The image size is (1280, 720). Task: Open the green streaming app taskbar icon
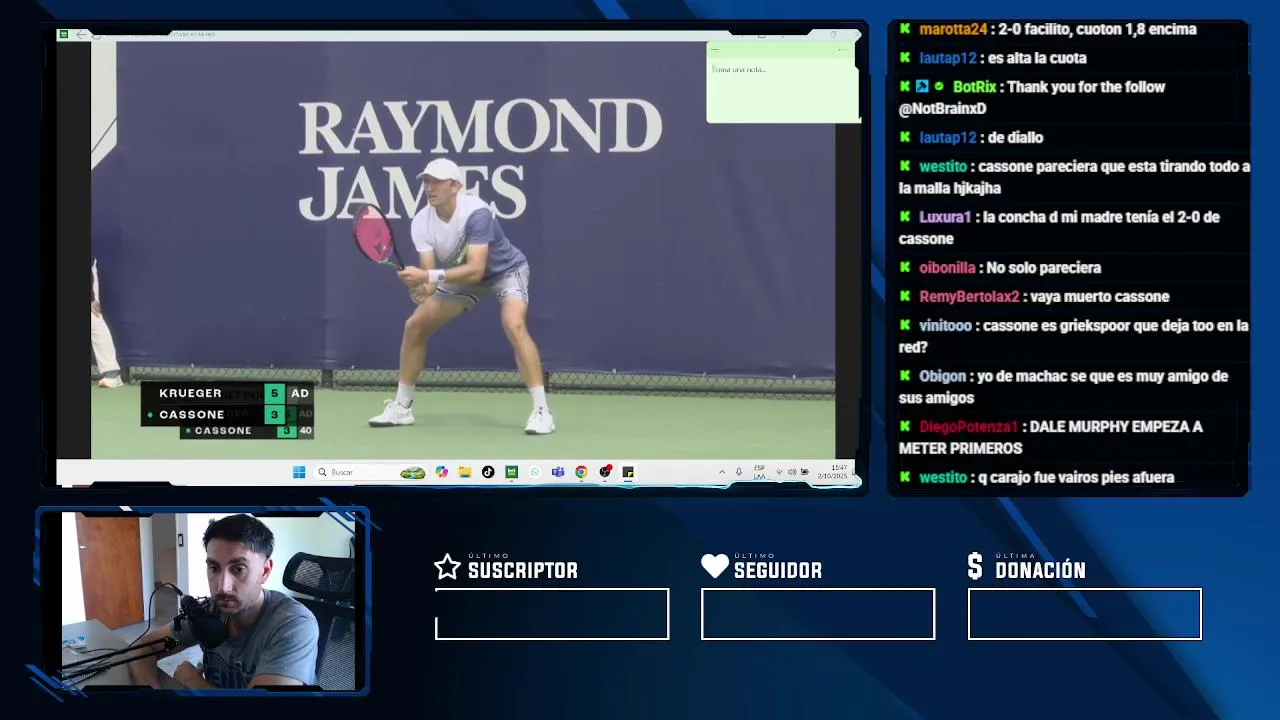(x=511, y=472)
